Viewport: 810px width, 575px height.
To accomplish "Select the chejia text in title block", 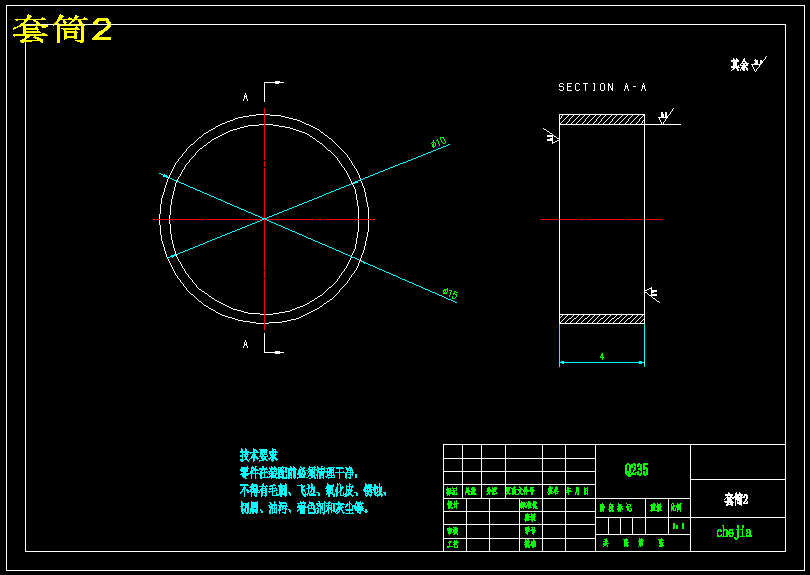I will [x=734, y=532].
